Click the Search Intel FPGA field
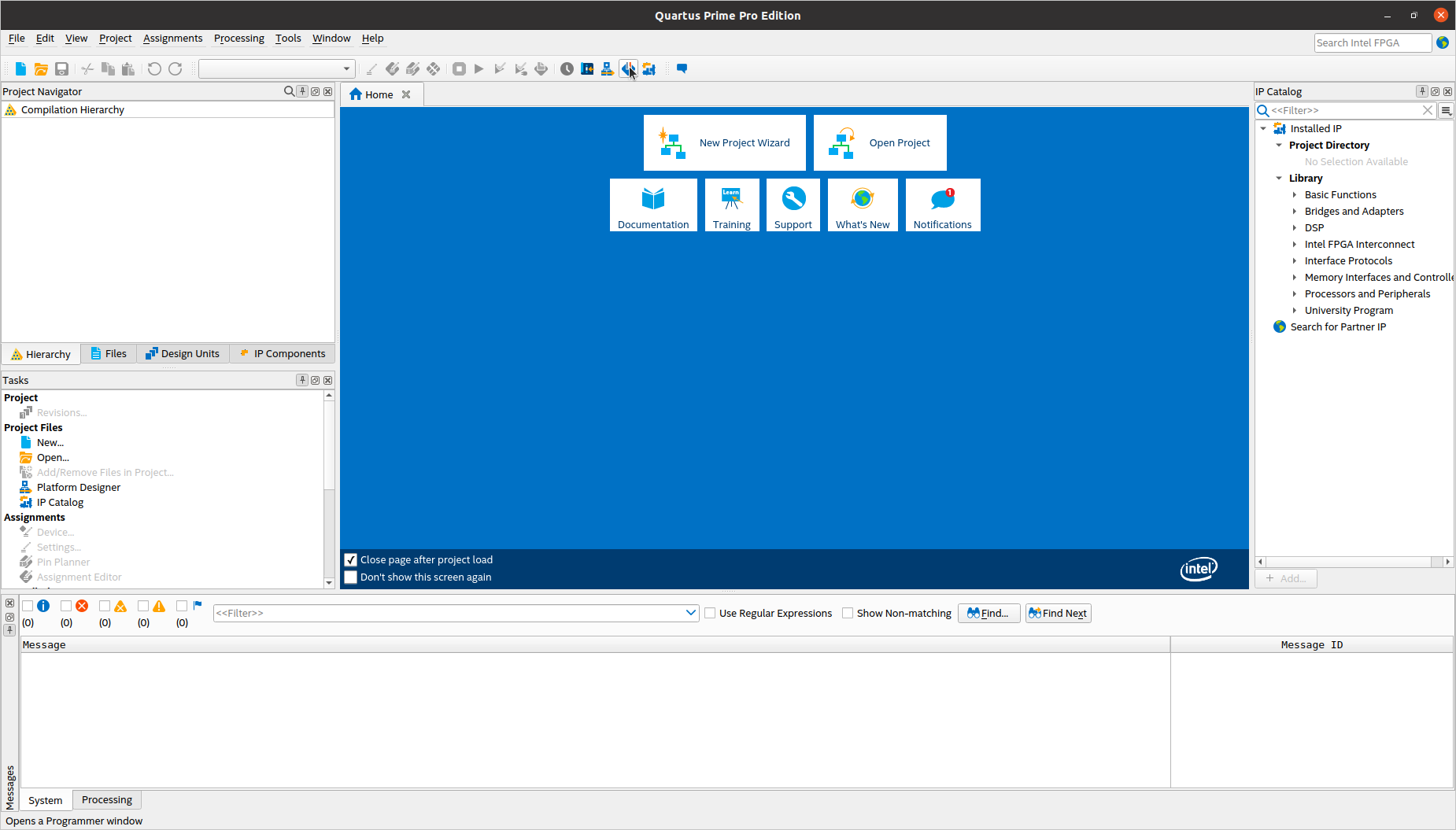 [1373, 42]
